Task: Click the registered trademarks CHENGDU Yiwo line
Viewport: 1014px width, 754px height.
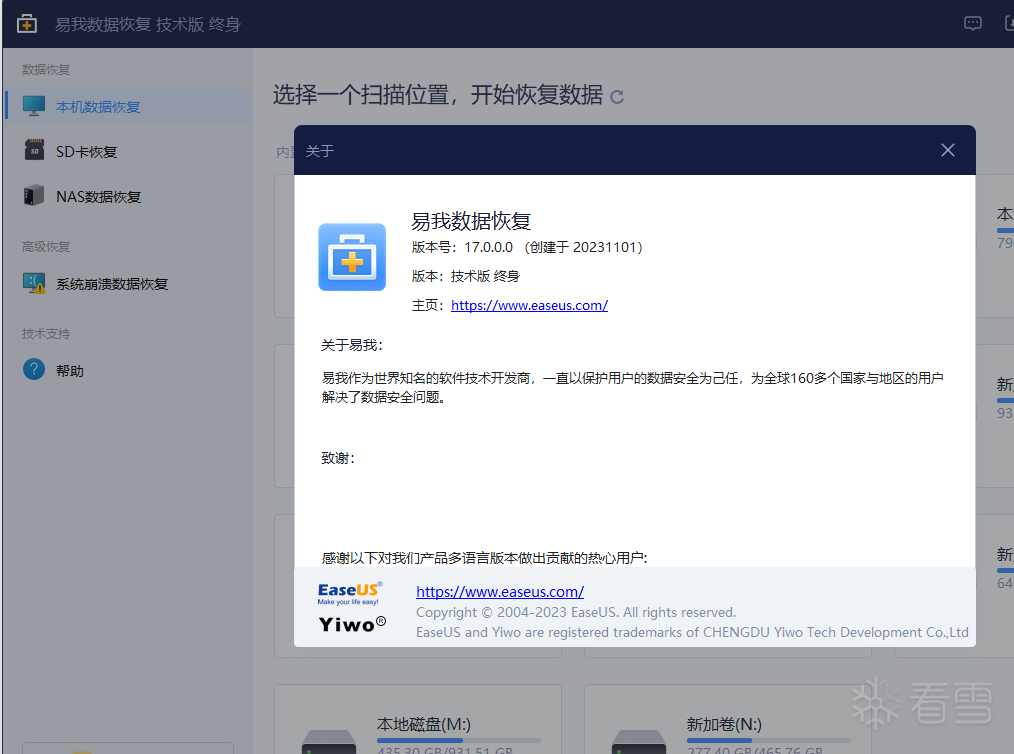Action: click(x=692, y=632)
